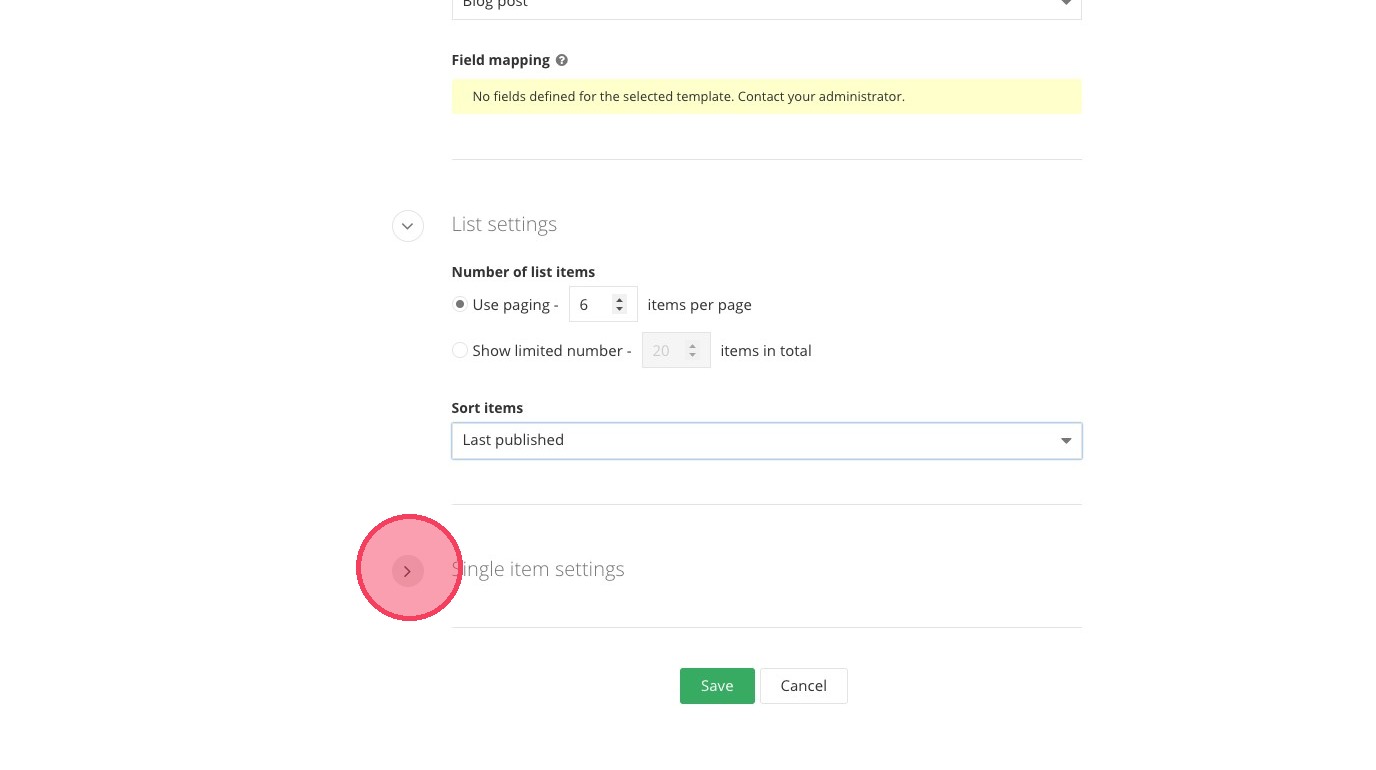Viewport: 1376px width, 770px height.
Task: Click the items in total number field
Action: tap(665, 350)
